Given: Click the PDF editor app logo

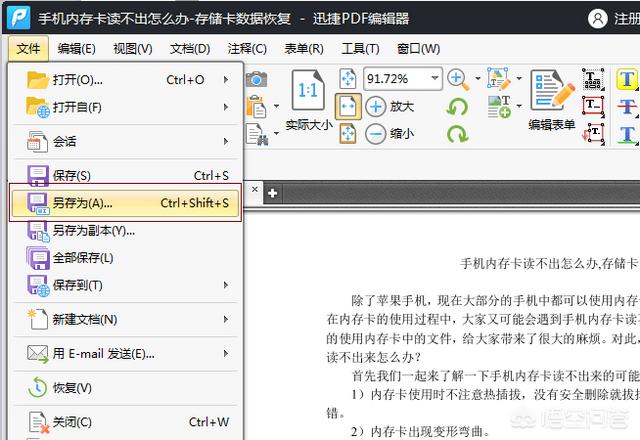Looking at the screenshot, I should (x=19, y=18).
